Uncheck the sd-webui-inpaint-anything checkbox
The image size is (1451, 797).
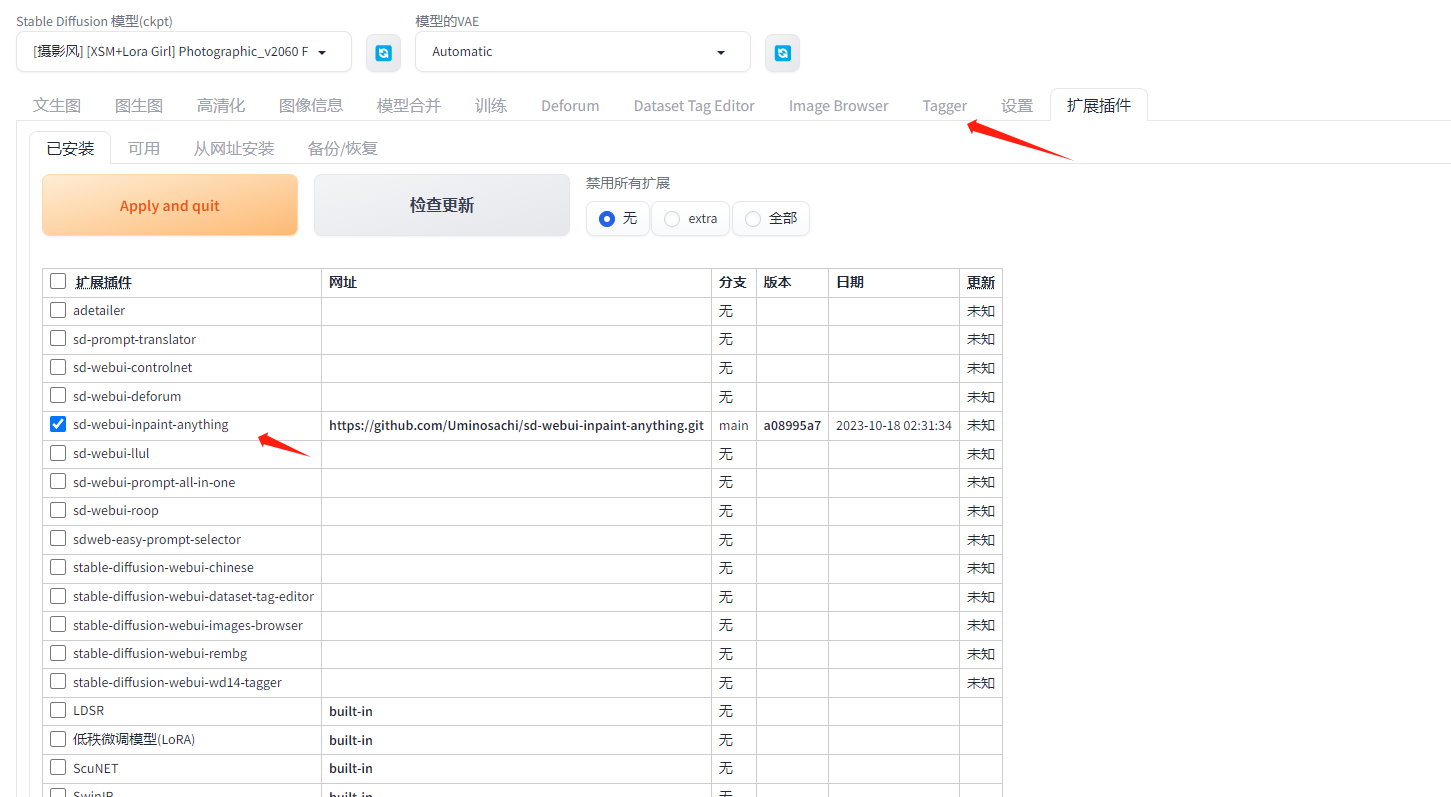(58, 424)
